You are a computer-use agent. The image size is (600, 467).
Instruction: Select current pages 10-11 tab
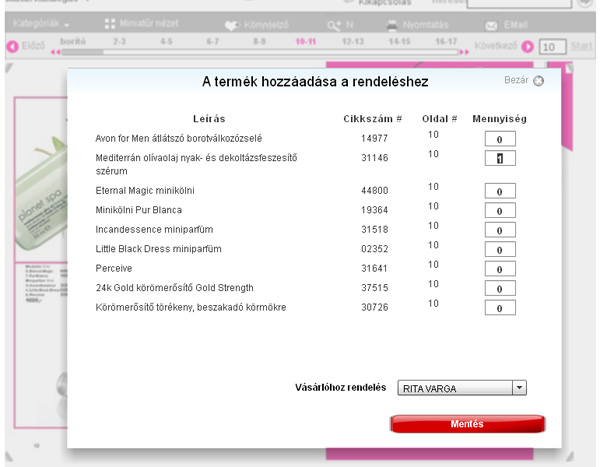[306, 41]
